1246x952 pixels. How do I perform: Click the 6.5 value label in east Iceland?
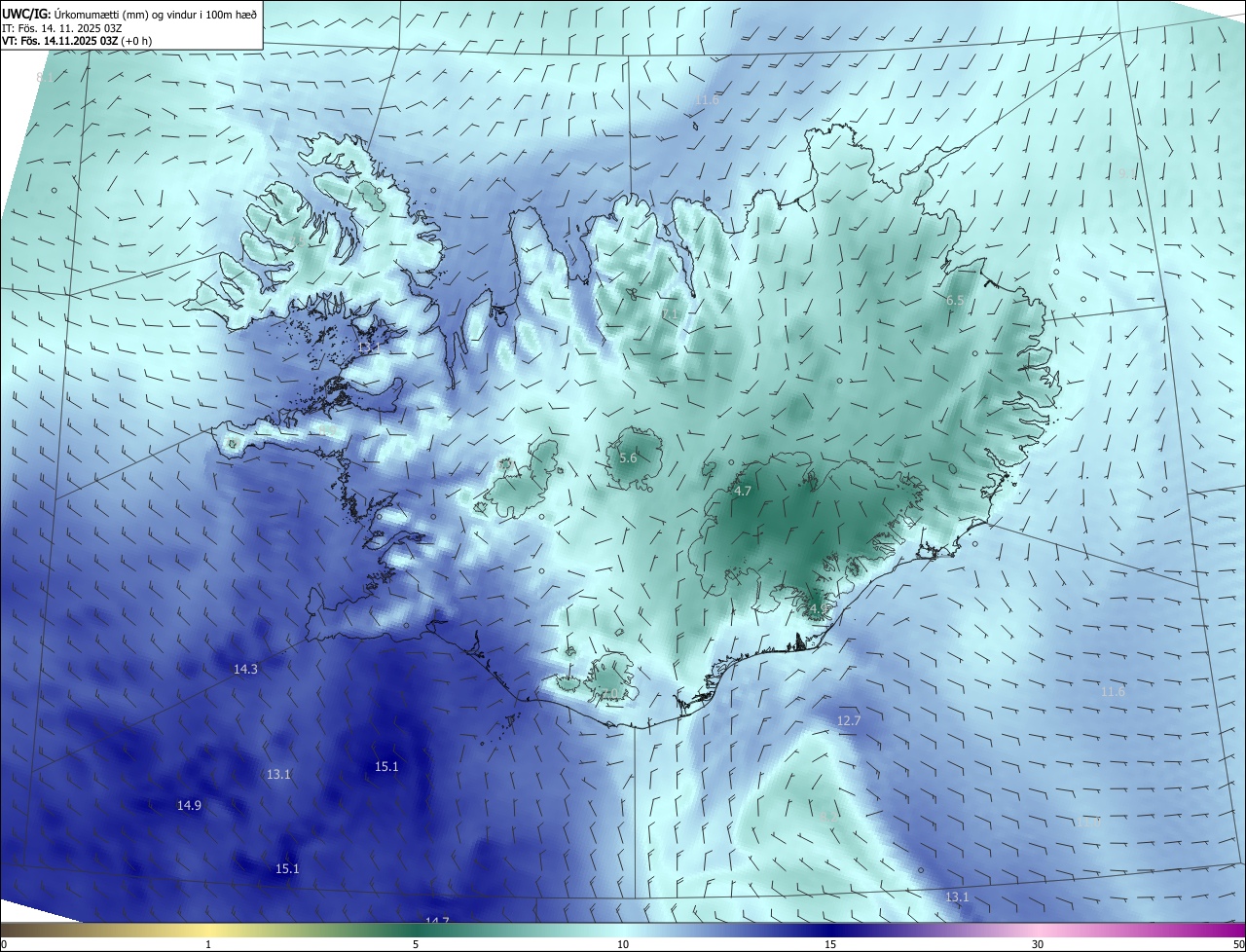point(955,300)
